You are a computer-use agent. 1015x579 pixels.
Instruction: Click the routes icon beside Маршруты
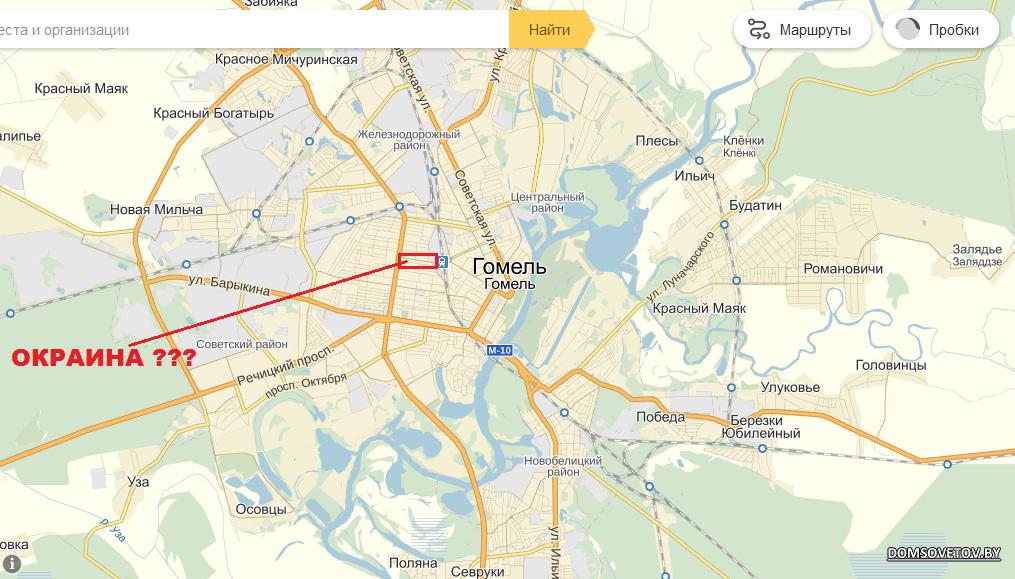[x=759, y=30]
